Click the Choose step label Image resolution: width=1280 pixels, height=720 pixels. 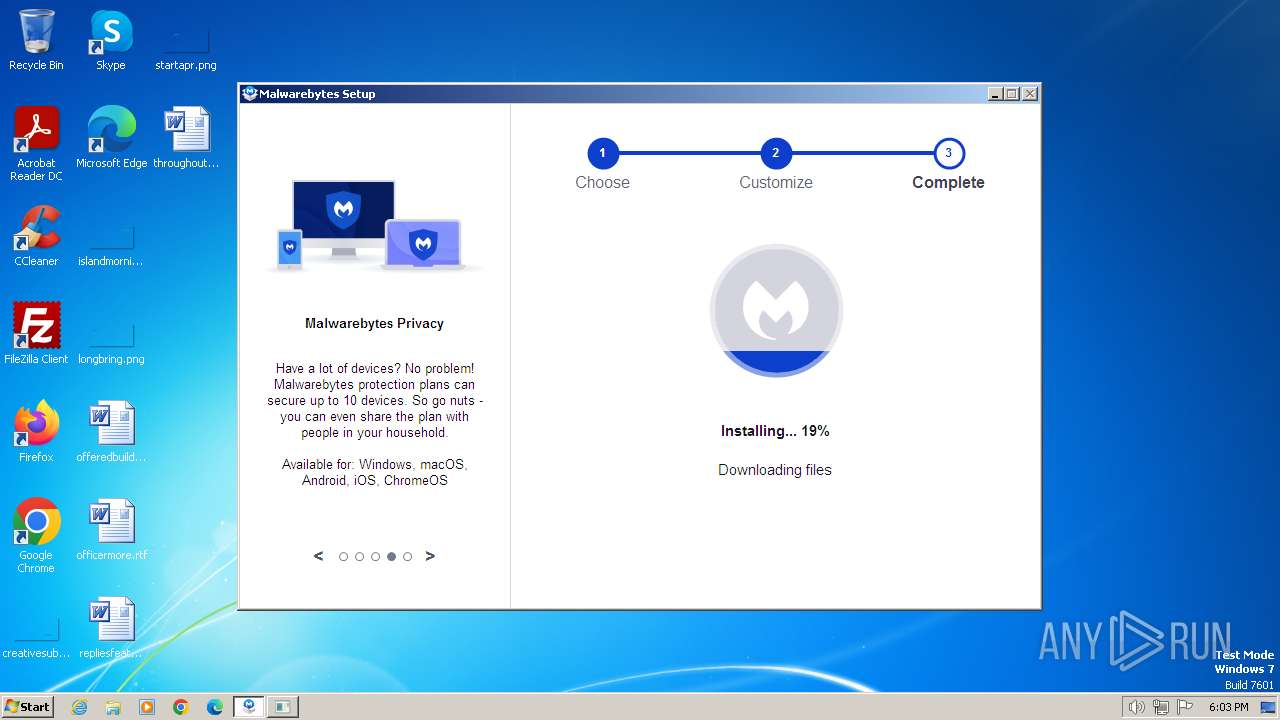point(602,183)
